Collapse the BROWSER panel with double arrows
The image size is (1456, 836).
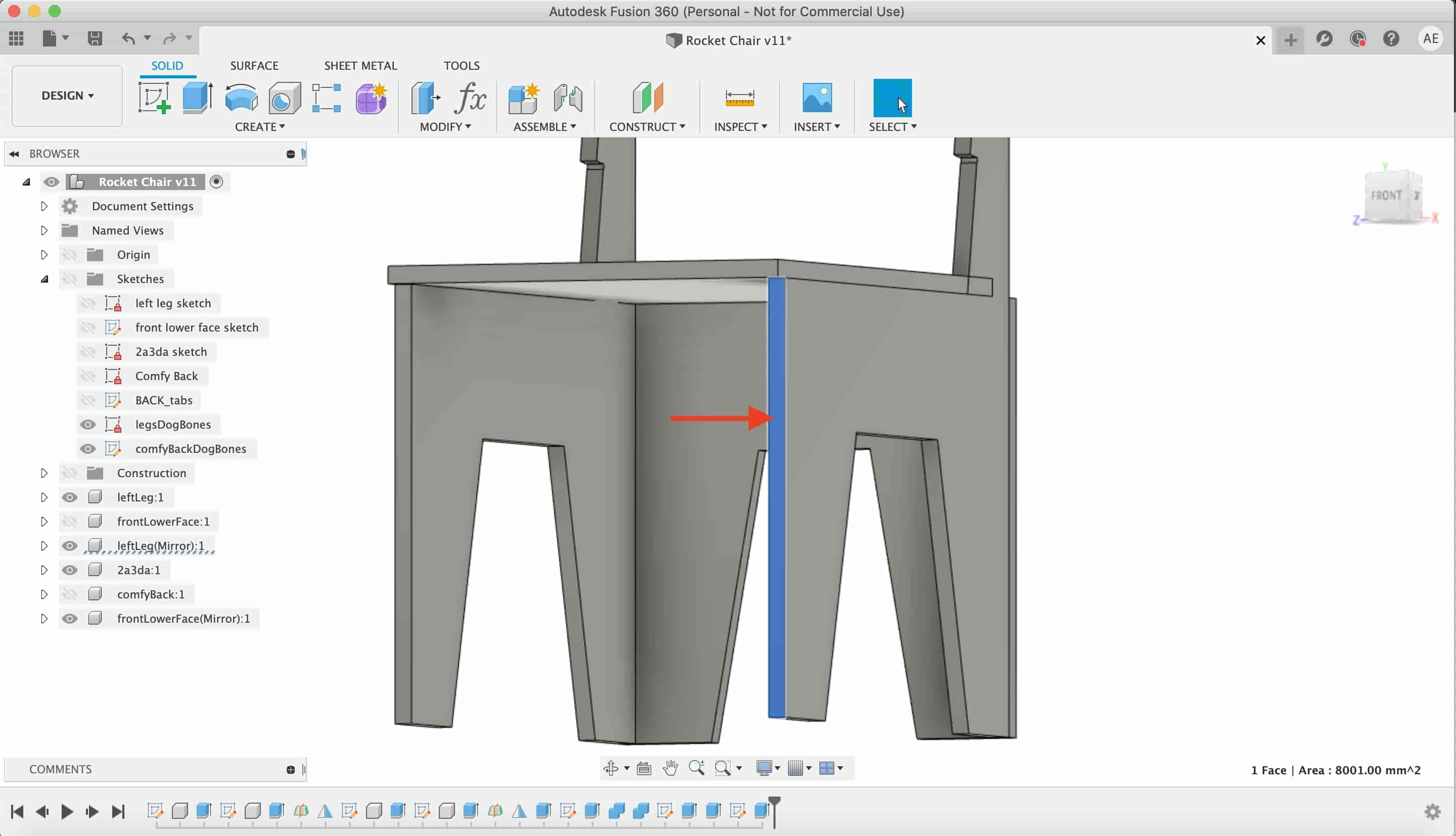coord(14,154)
